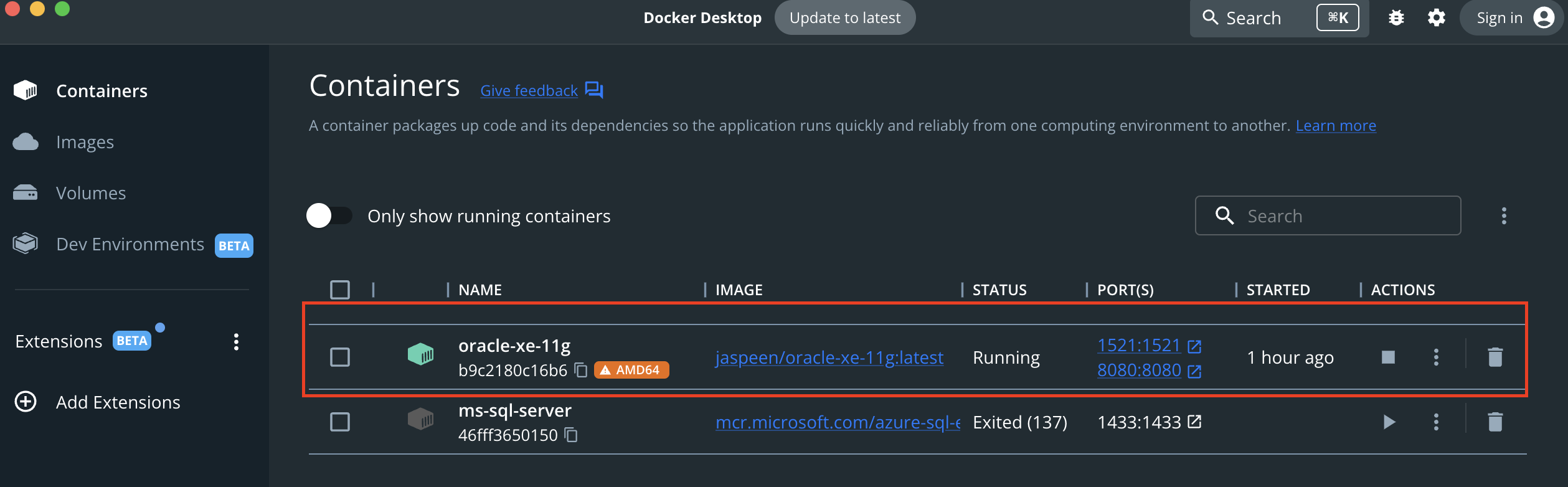Viewport: 1568px width, 487px height.
Task: Check the select-all header checkbox
Action: pos(340,290)
